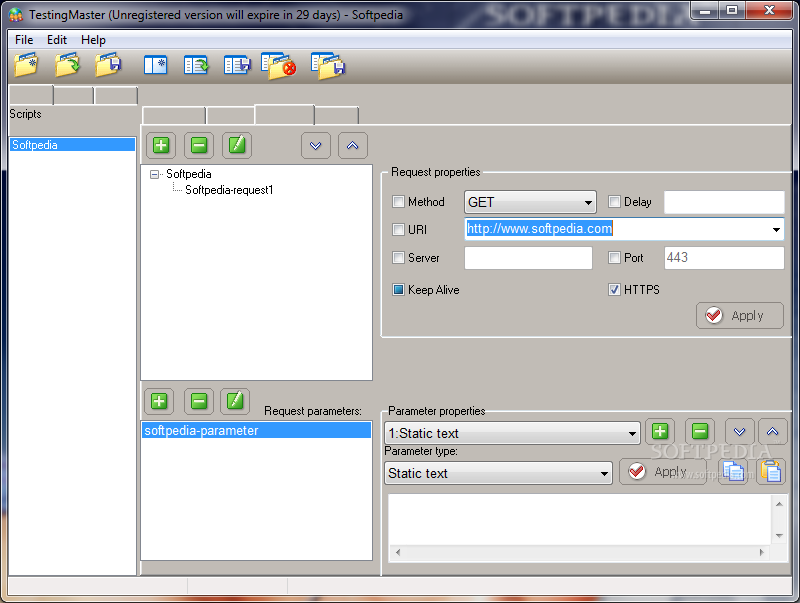Select Softpedia in Scripts list

(x=72, y=145)
